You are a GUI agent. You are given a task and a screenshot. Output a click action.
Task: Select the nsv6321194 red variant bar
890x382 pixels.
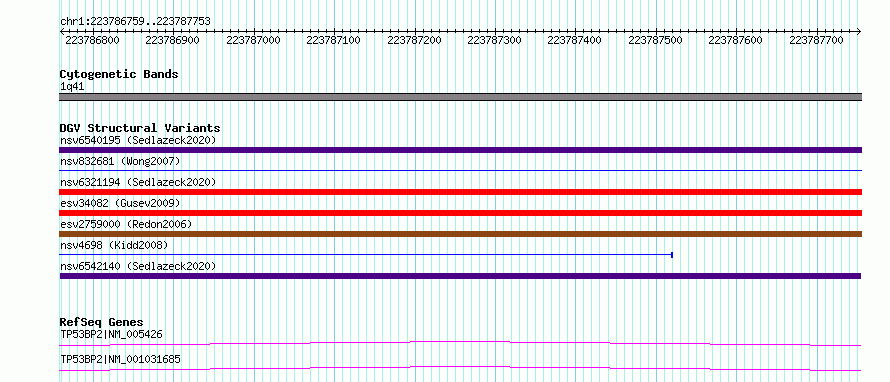(460, 192)
